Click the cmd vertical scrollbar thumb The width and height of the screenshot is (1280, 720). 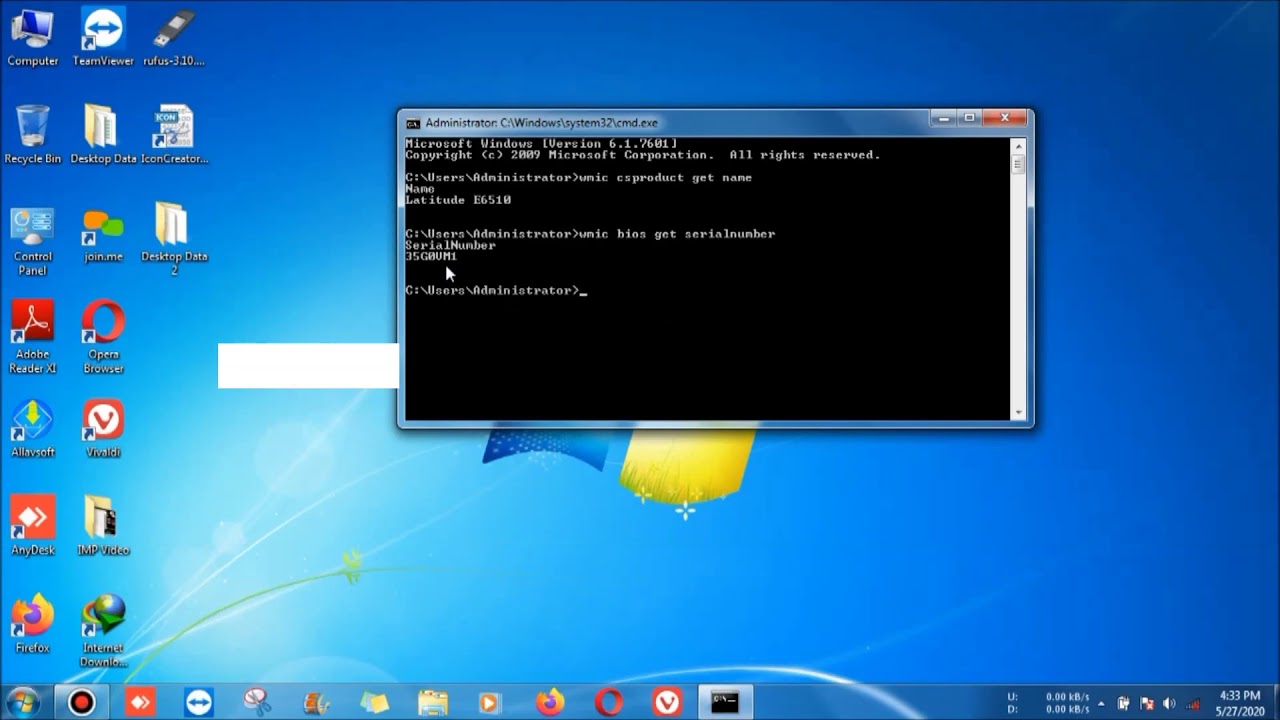coord(1019,165)
